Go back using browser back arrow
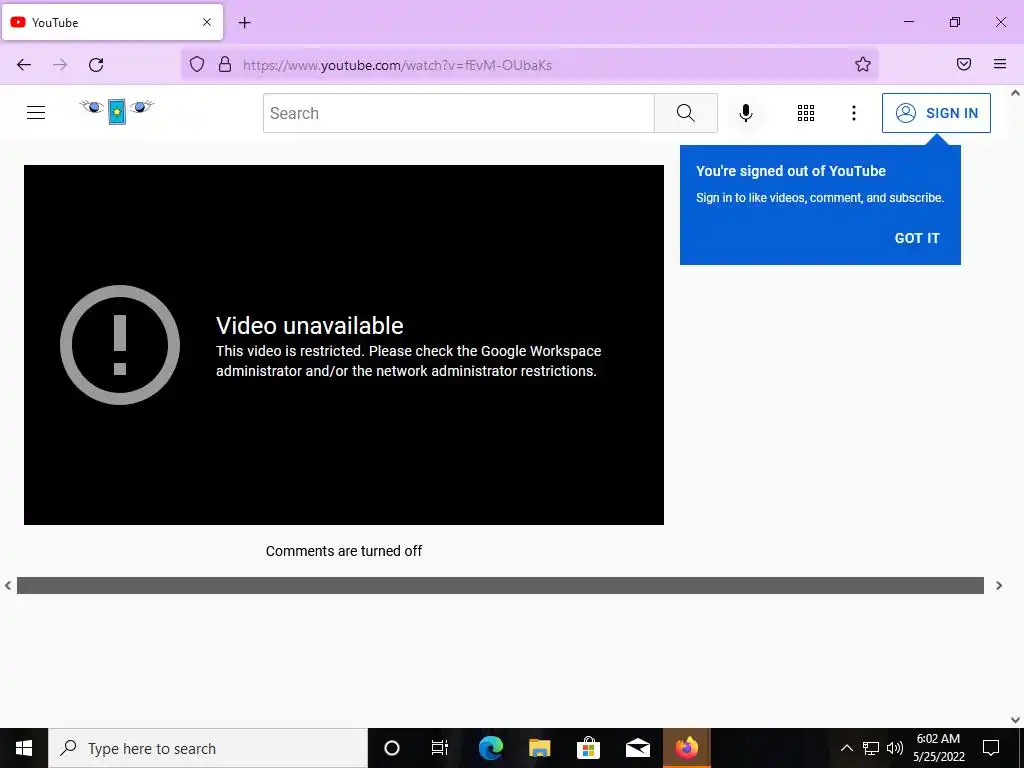 click(x=24, y=65)
